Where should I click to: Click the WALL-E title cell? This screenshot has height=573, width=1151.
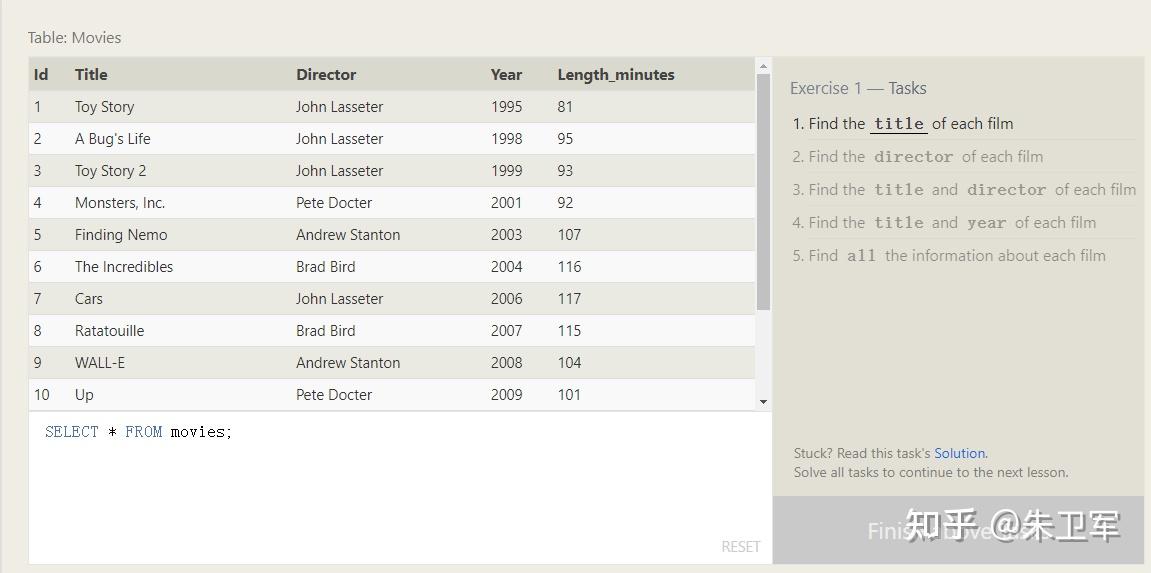(100, 363)
